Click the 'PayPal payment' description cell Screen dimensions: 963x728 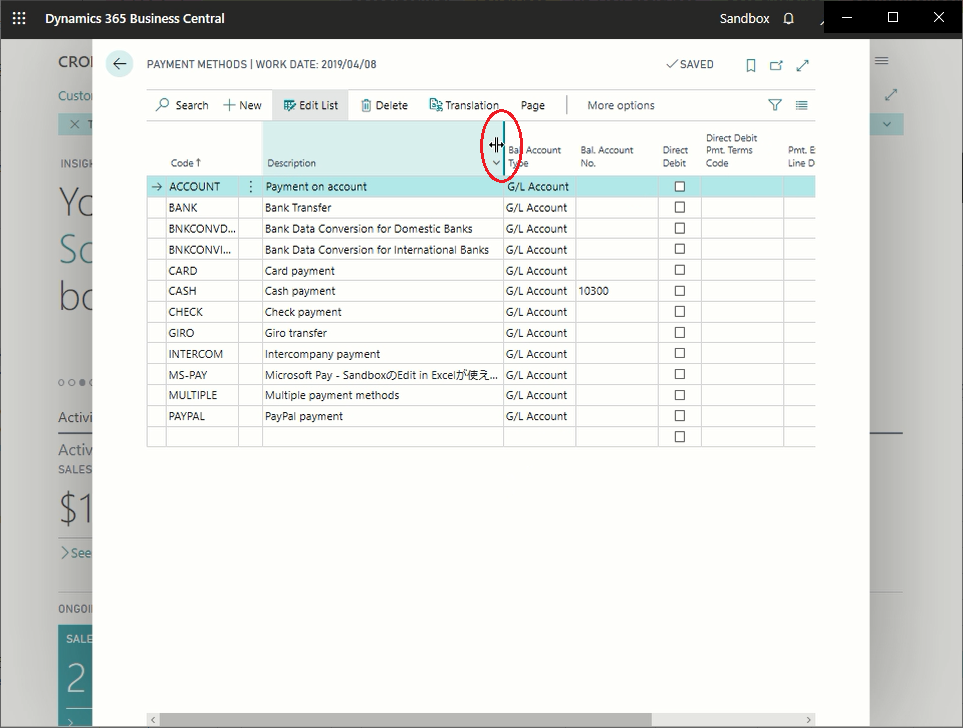pyautogui.click(x=383, y=416)
